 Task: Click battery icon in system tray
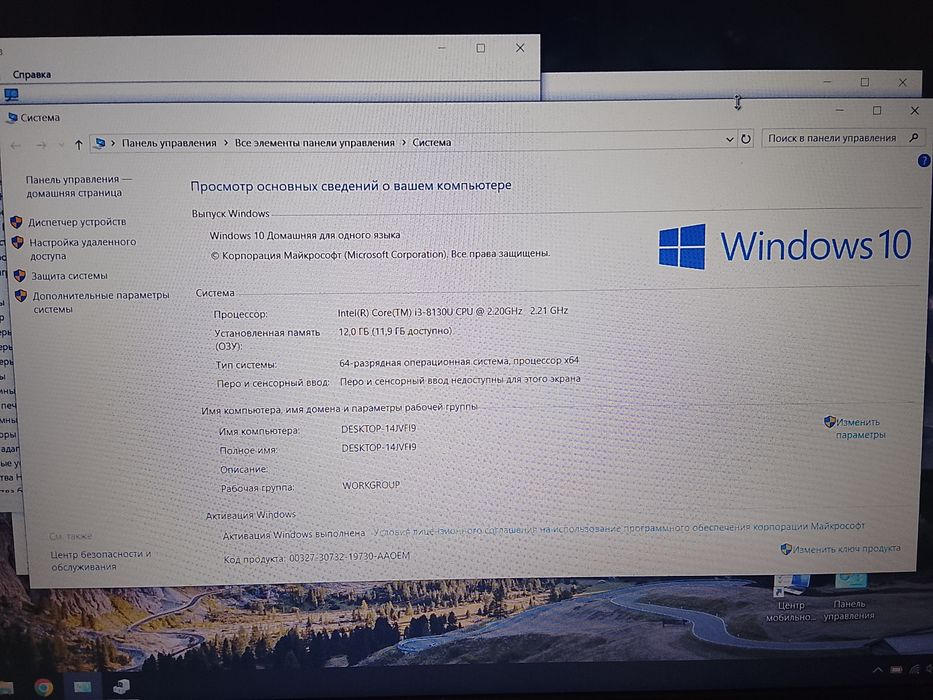click(x=897, y=671)
